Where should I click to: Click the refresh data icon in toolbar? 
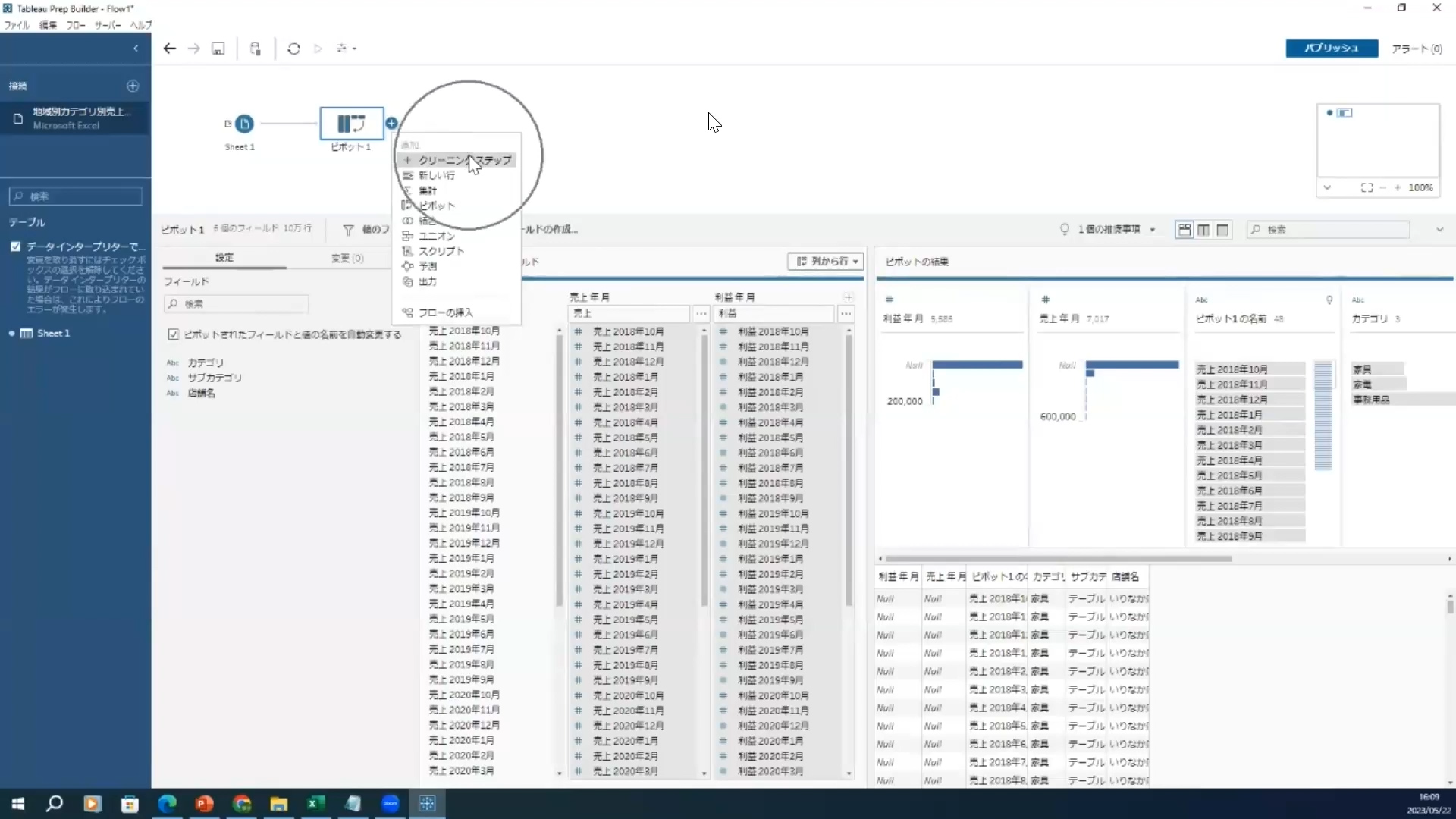[x=293, y=49]
